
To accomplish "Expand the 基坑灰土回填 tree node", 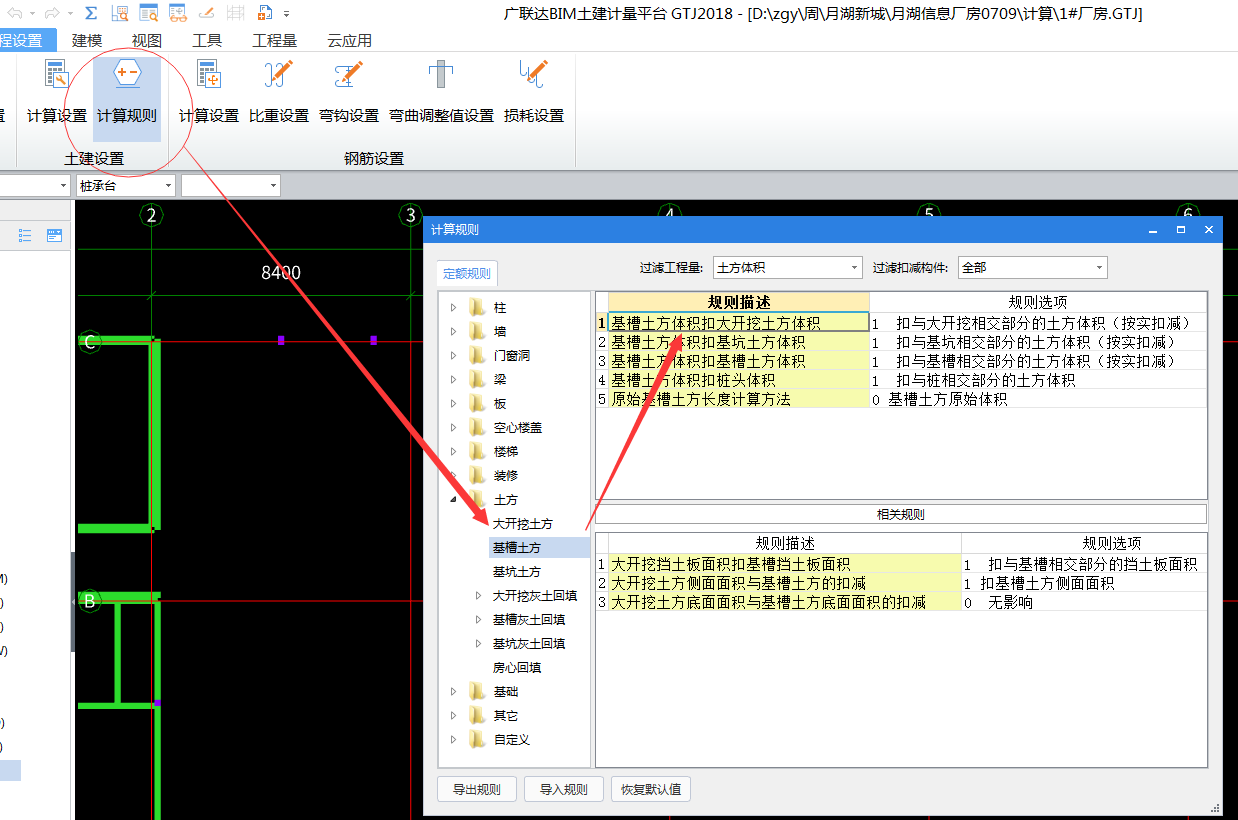I will coord(479,643).
